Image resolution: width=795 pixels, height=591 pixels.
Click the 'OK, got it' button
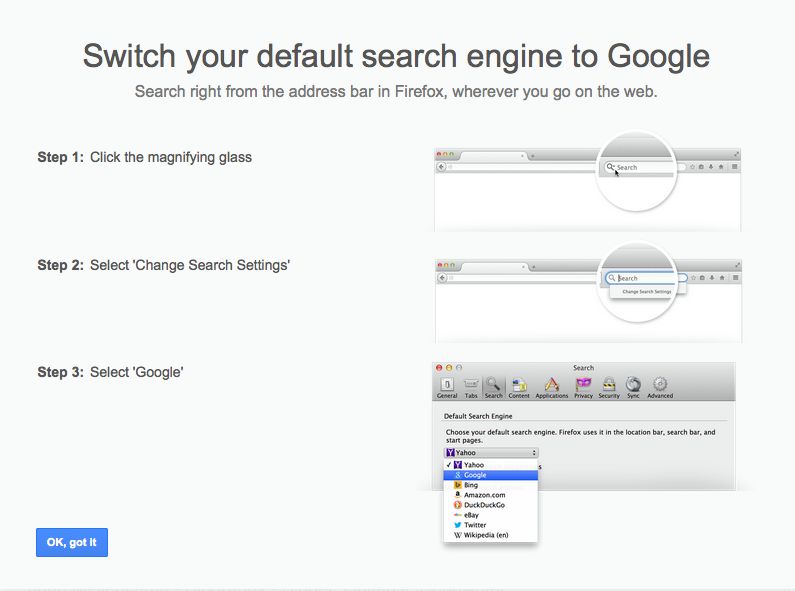point(72,542)
